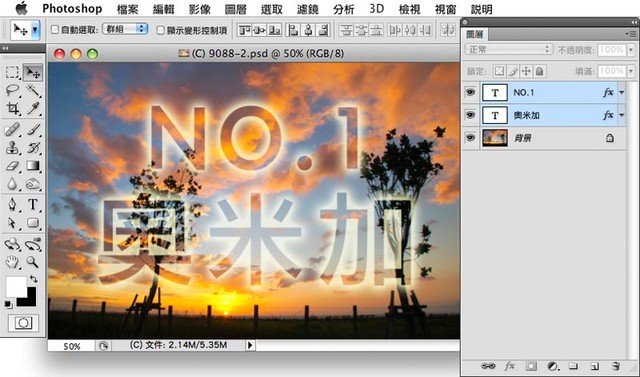Select the Pen tool
Image resolution: width=640 pixels, height=377 pixels.
12,204
